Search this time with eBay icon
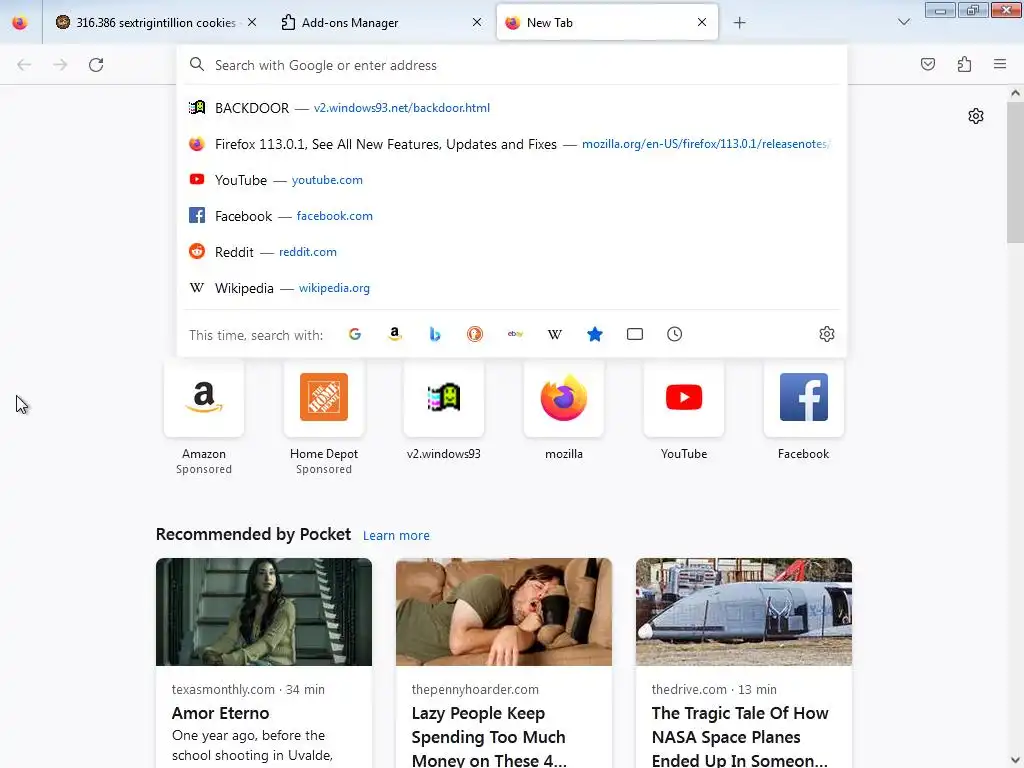 (x=515, y=334)
